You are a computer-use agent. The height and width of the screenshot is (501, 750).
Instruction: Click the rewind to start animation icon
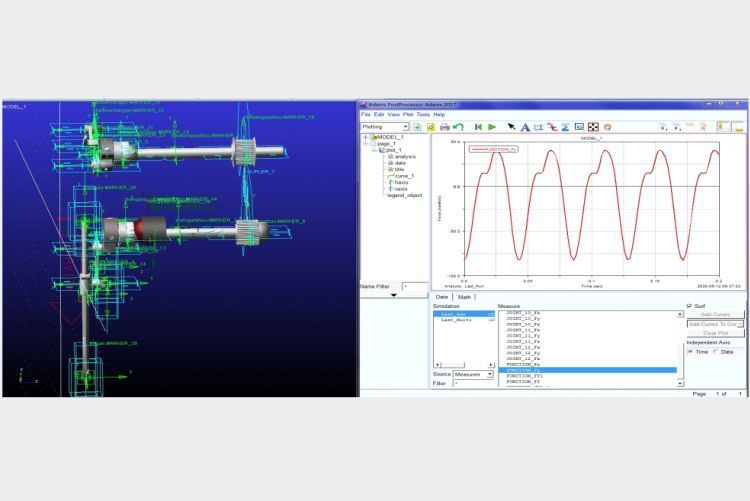coord(478,127)
